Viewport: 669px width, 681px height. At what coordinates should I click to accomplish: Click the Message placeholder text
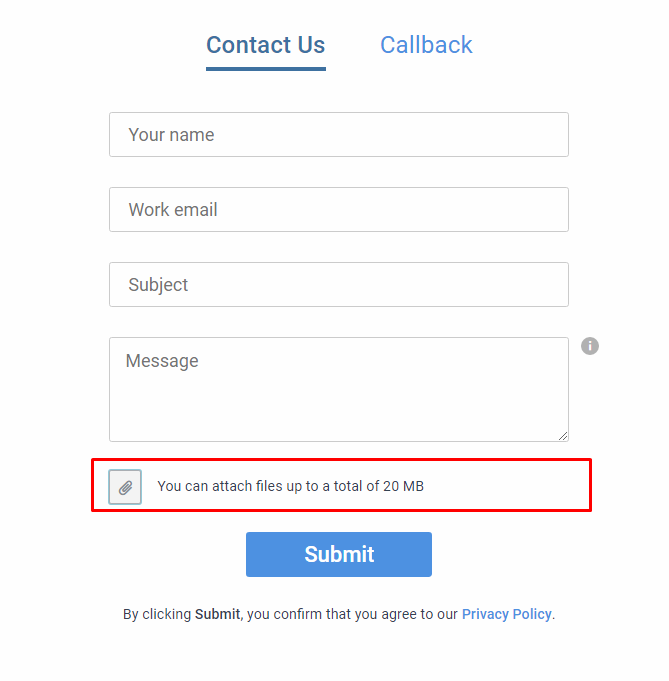(162, 361)
